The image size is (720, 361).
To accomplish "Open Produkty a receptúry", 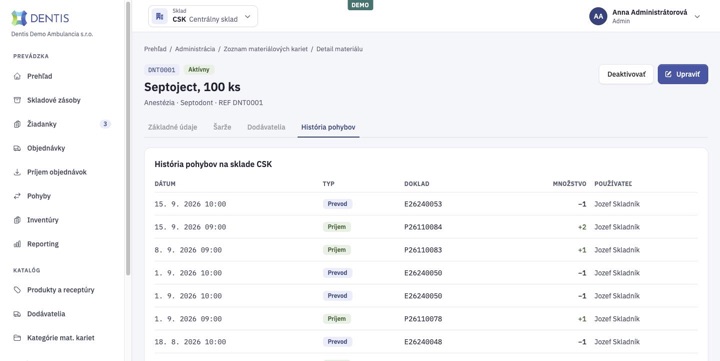I will [62, 290].
